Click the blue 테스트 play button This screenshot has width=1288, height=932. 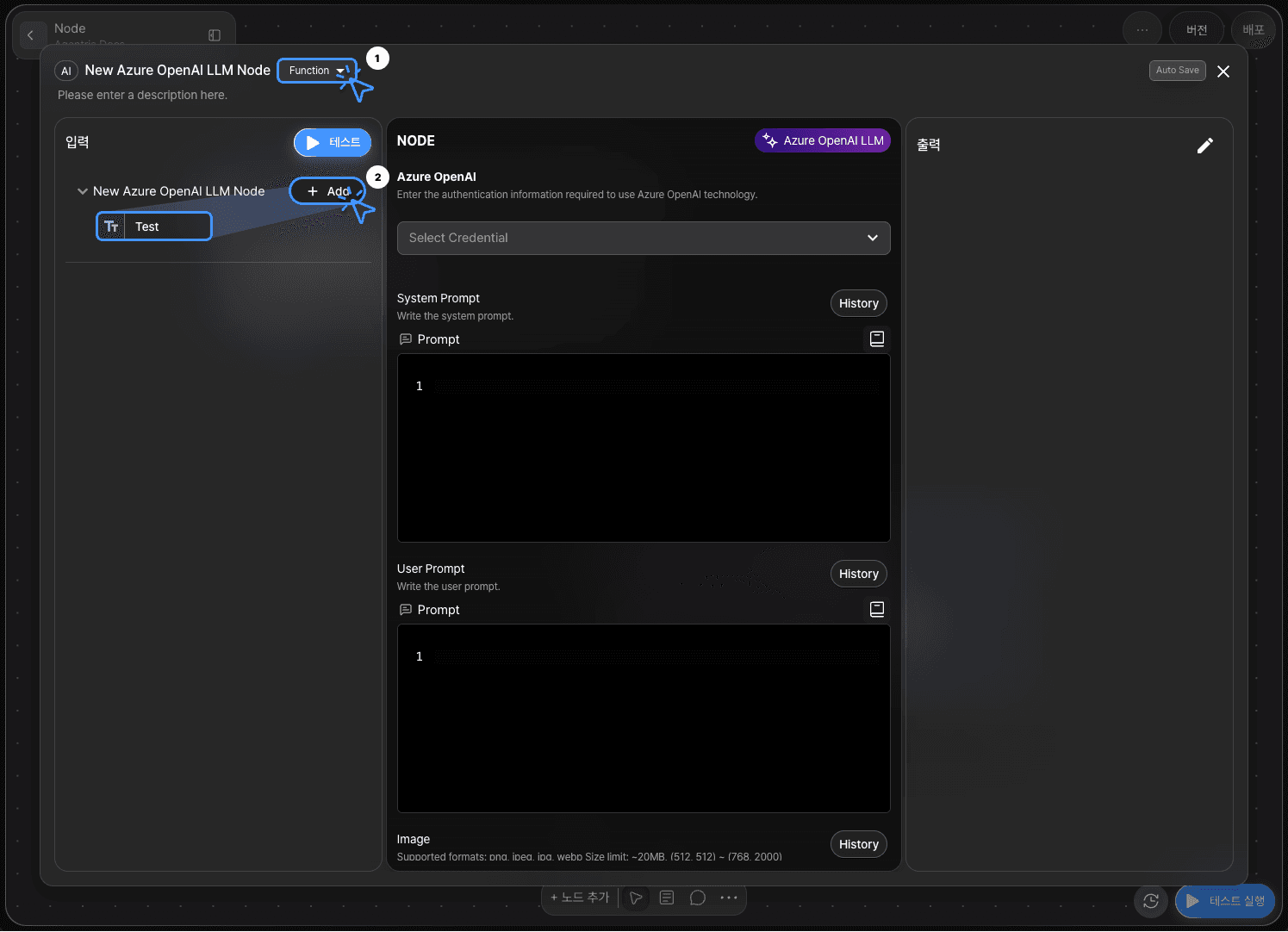333,143
